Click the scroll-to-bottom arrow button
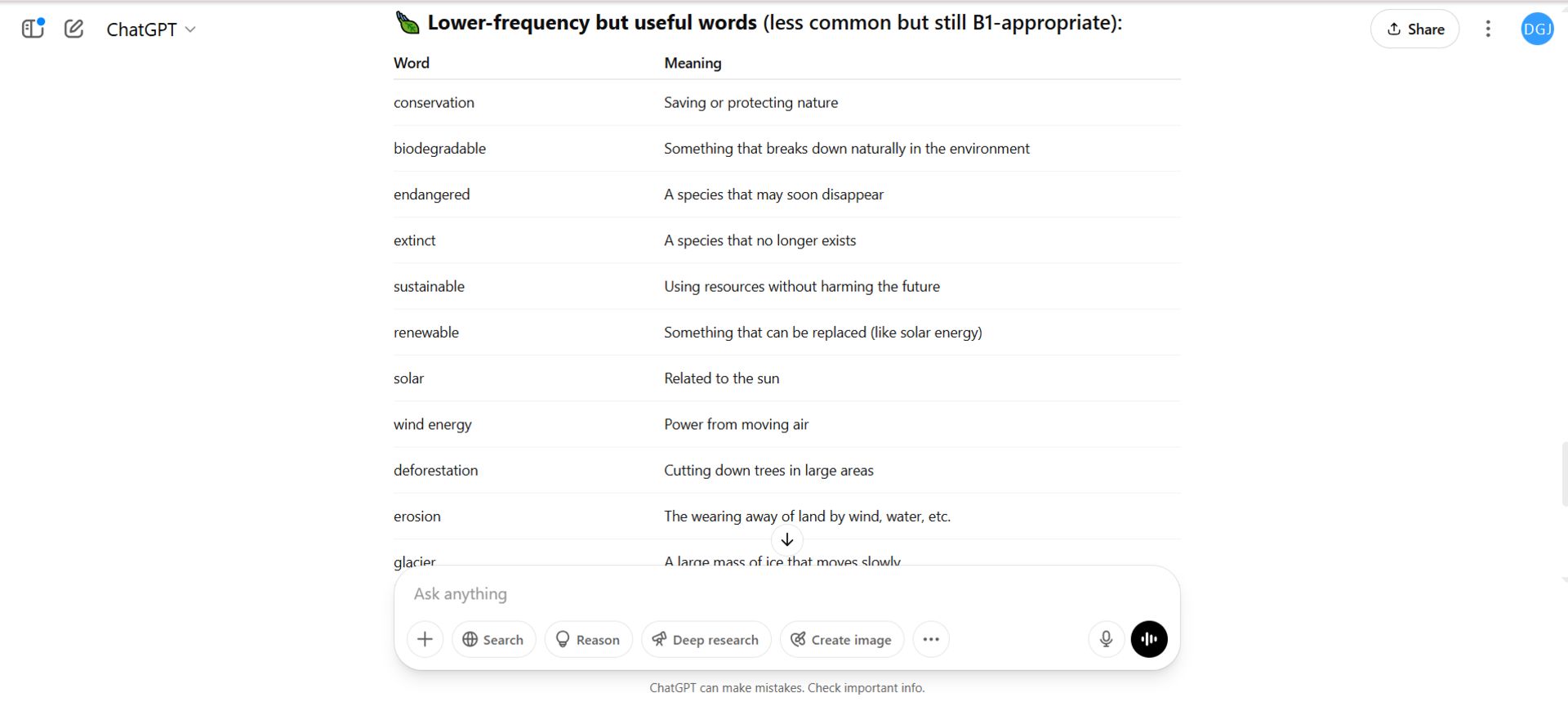The height and width of the screenshot is (702, 1568). pyautogui.click(x=787, y=539)
